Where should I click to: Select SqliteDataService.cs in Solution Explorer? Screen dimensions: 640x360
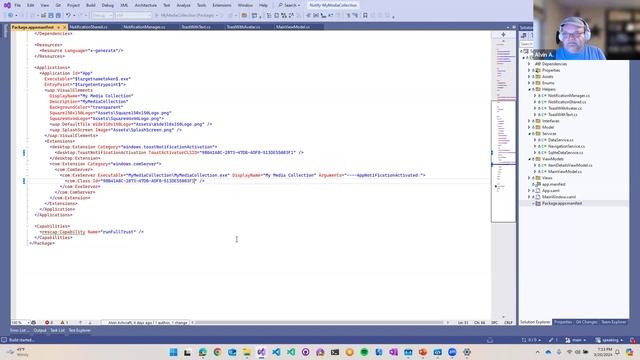[x=565, y=153]
